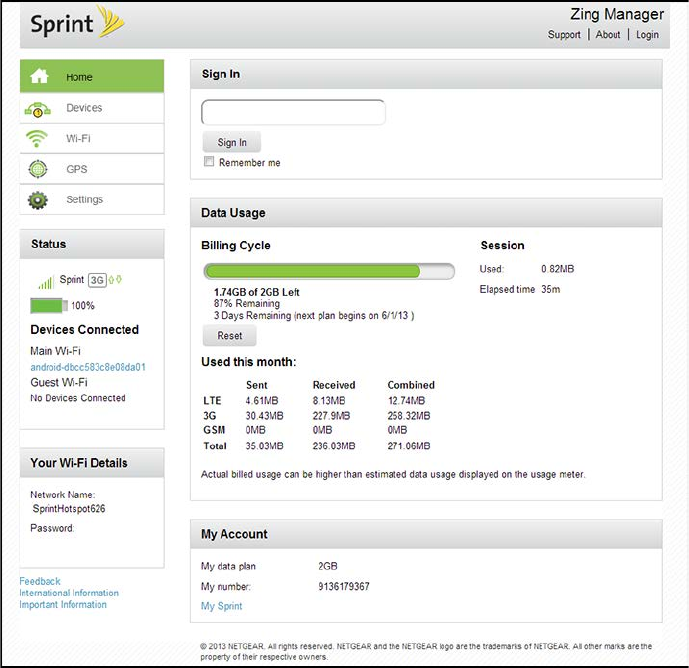
Task: Click the battery level icon
Action: point(48,305)
